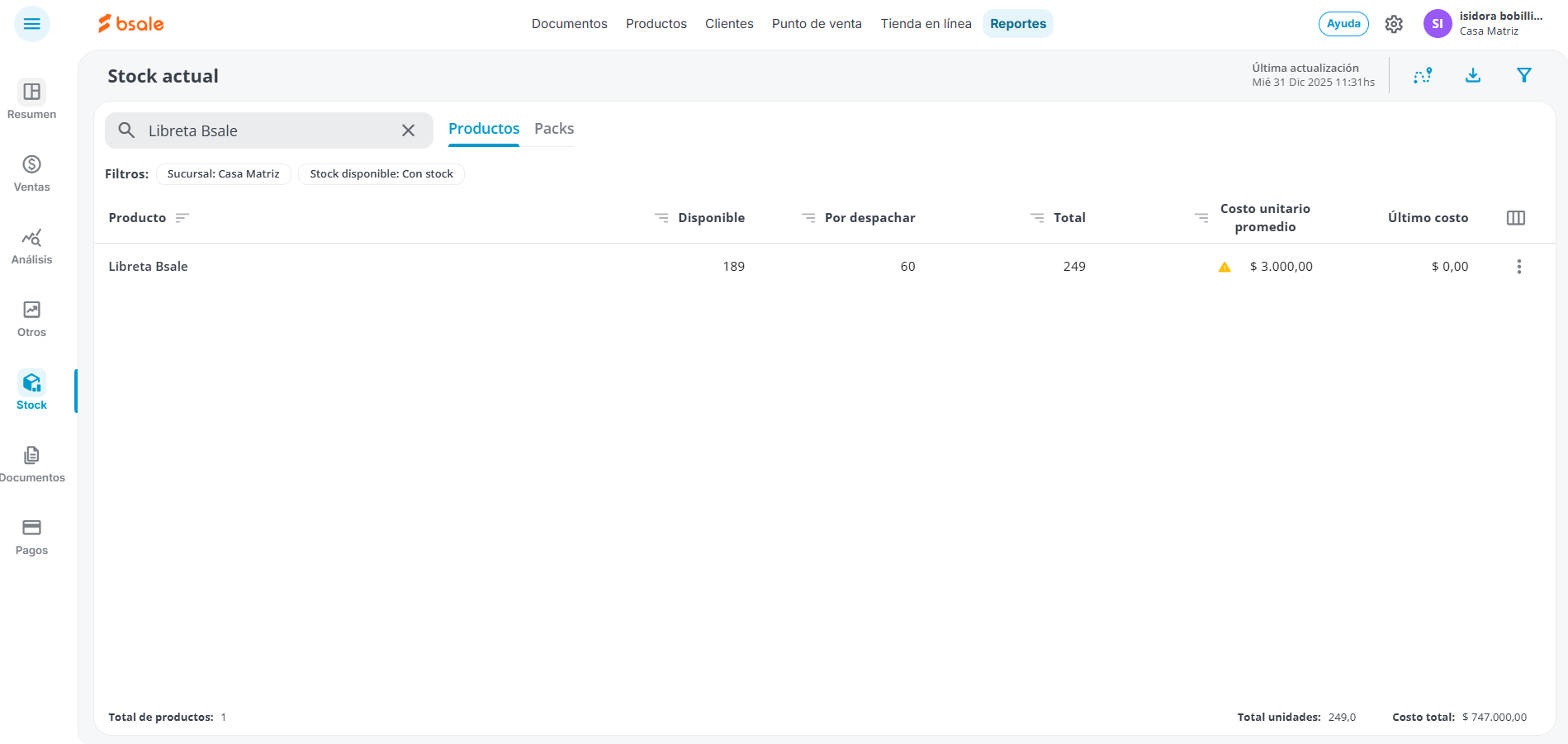Open the Documentos sidebar section
This screenshot has height=744, width=1568.
[x=32, y=463]
